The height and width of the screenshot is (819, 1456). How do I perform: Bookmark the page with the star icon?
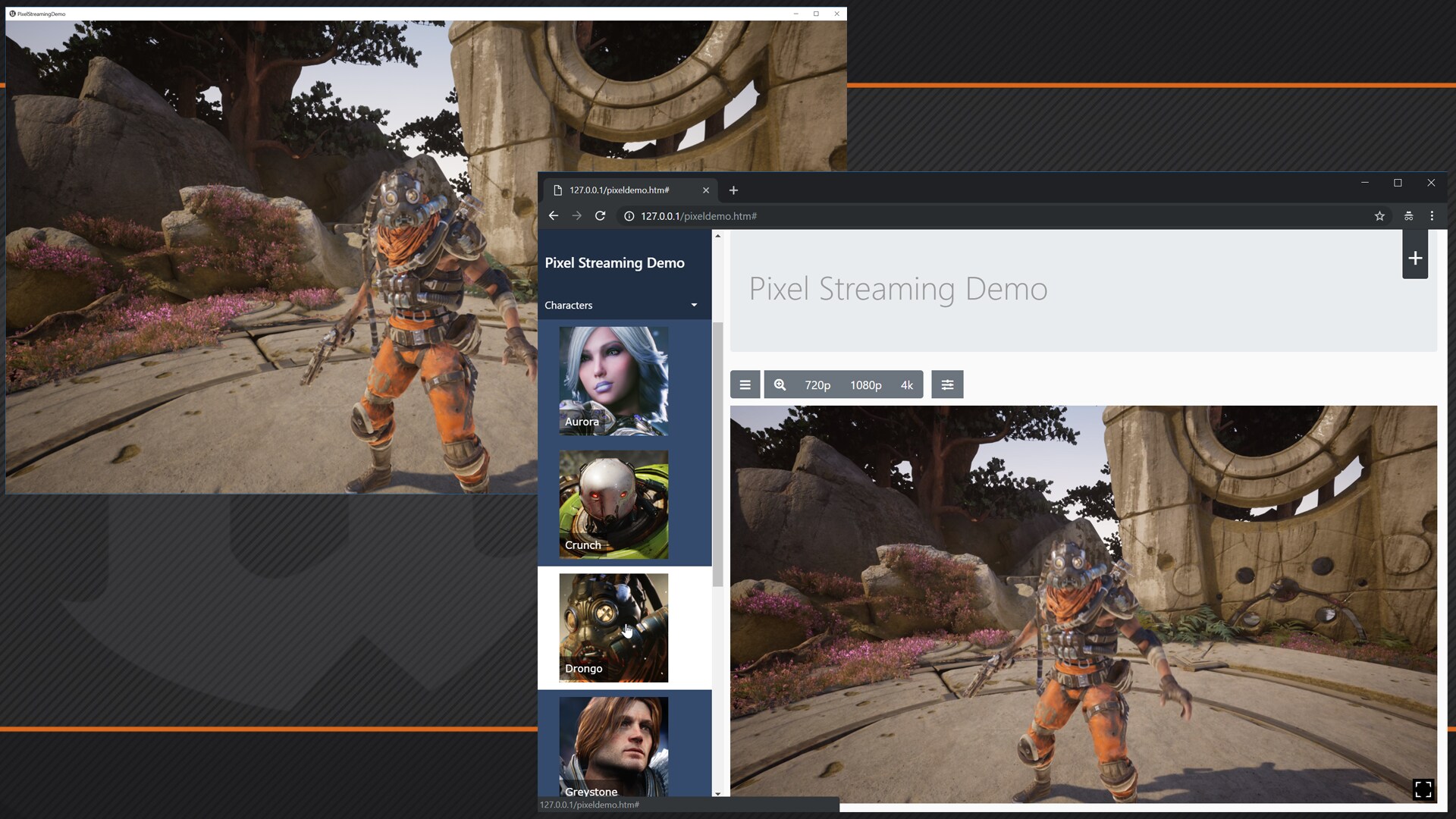point(1379,216)
